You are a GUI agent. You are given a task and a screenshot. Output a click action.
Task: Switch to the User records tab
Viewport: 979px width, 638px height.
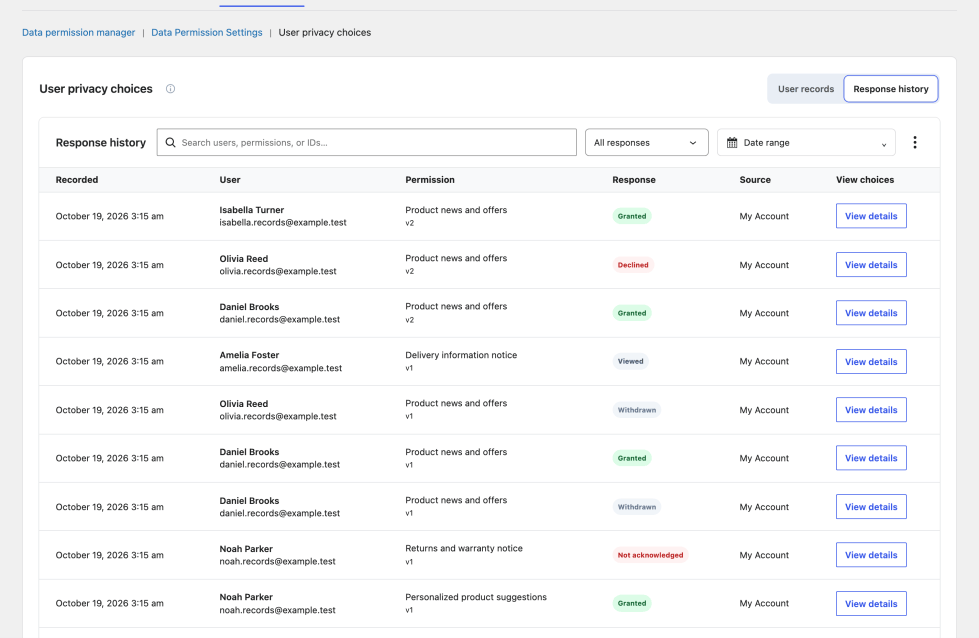pyautogui.click(x=805, y=89)
